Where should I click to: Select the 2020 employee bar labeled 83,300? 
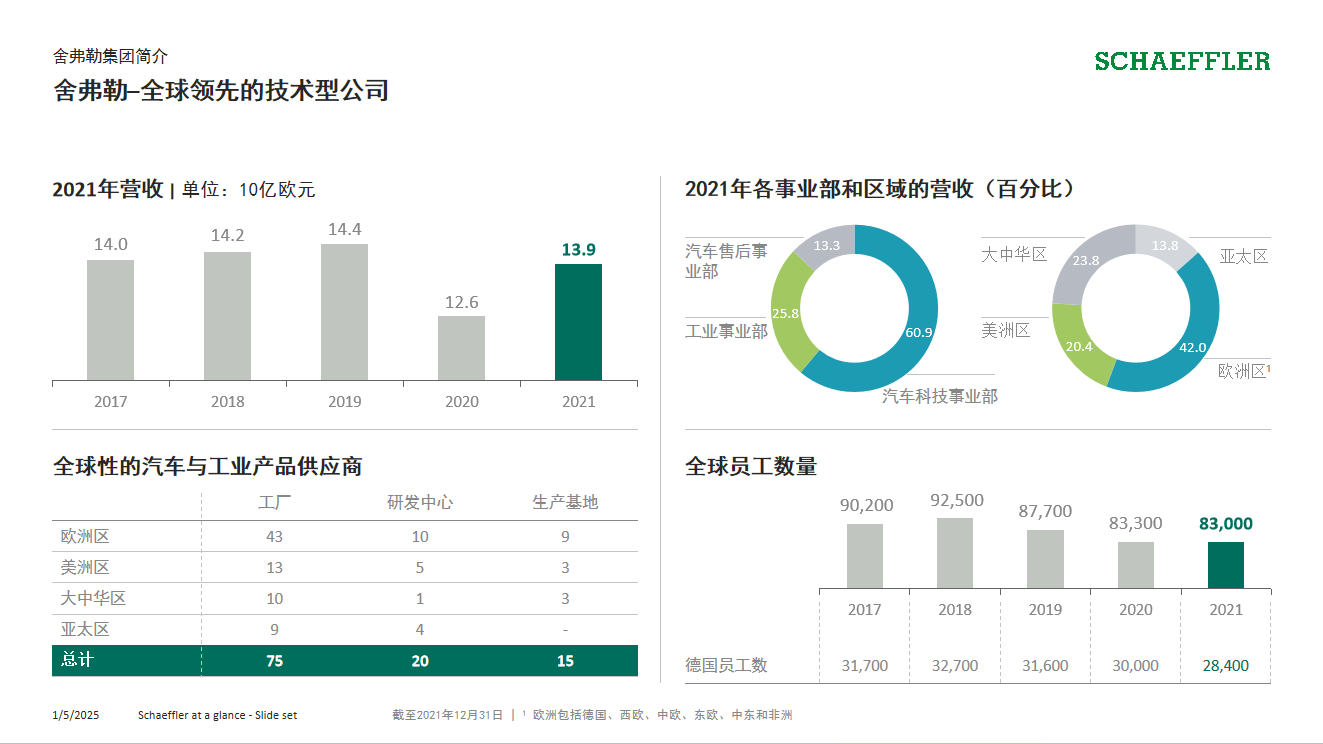click(x=1136, y=565)
